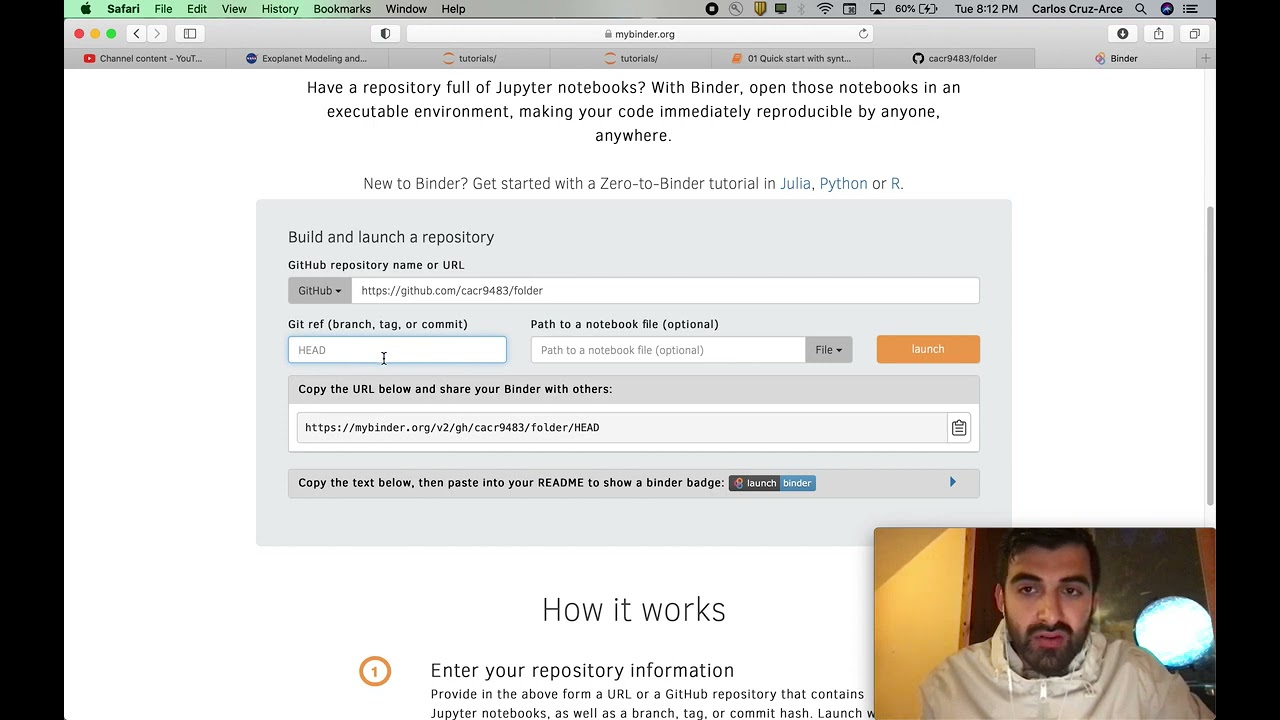Open the Edit menu
Viewport: 1280px width, 720px height.
[x=197, y=9]
